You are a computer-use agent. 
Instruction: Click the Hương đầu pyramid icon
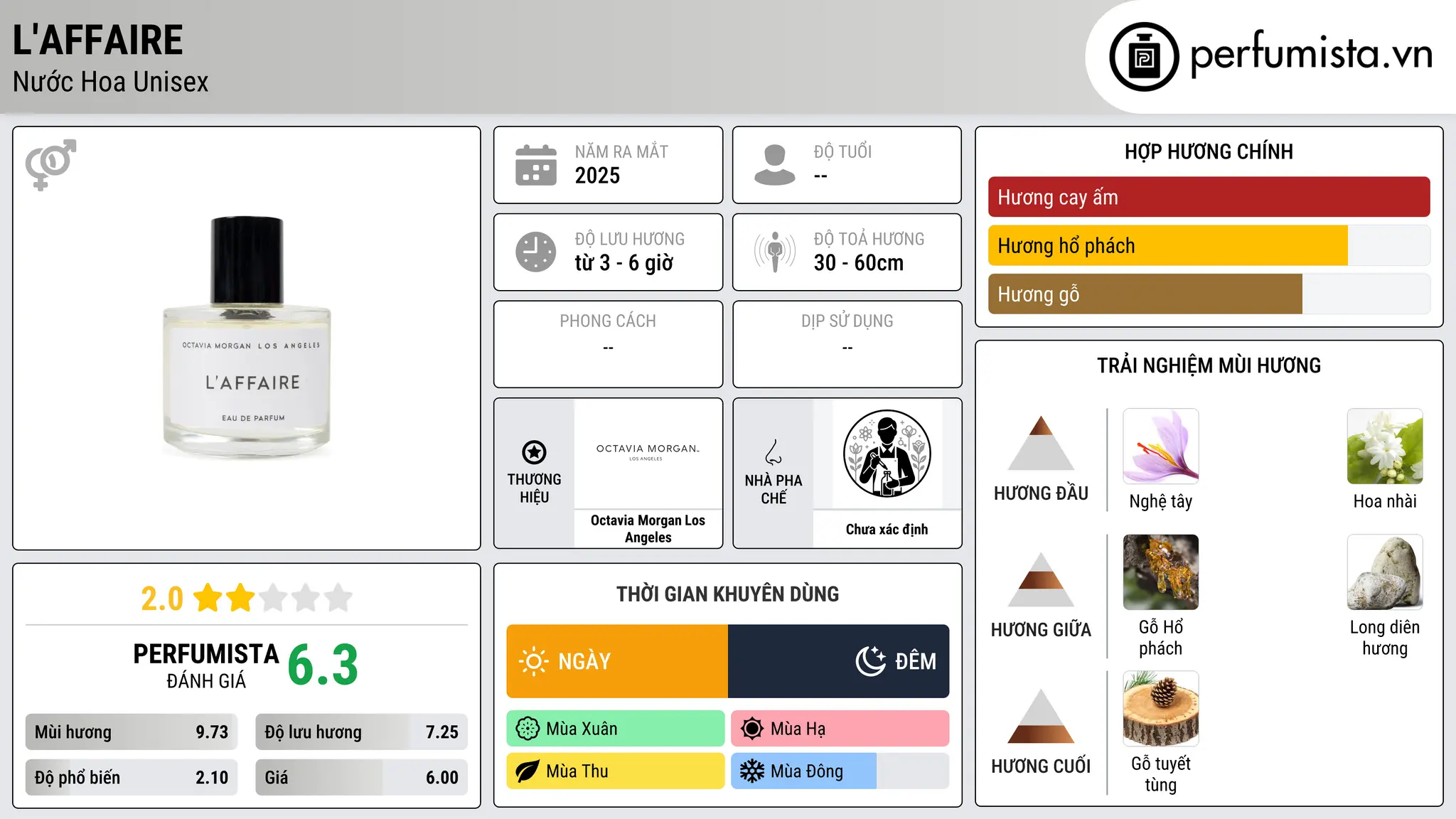[1041, 443]
